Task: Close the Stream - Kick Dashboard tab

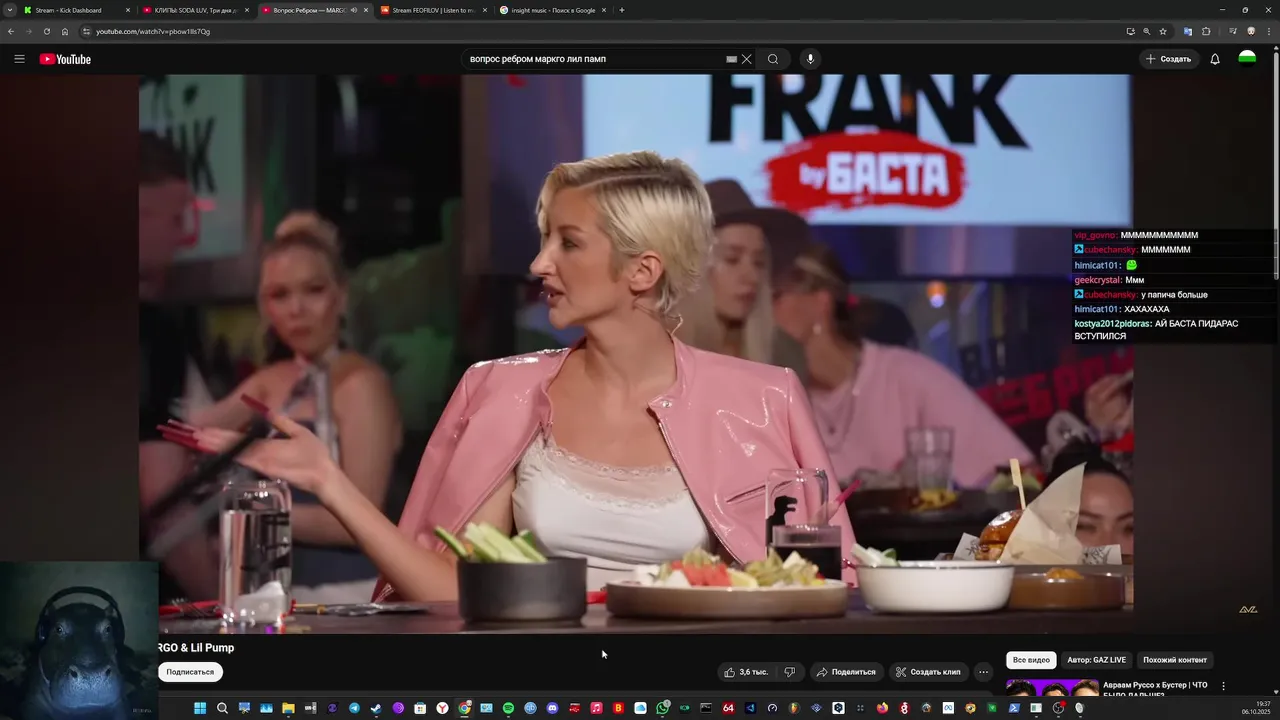Action: point(128,10)
